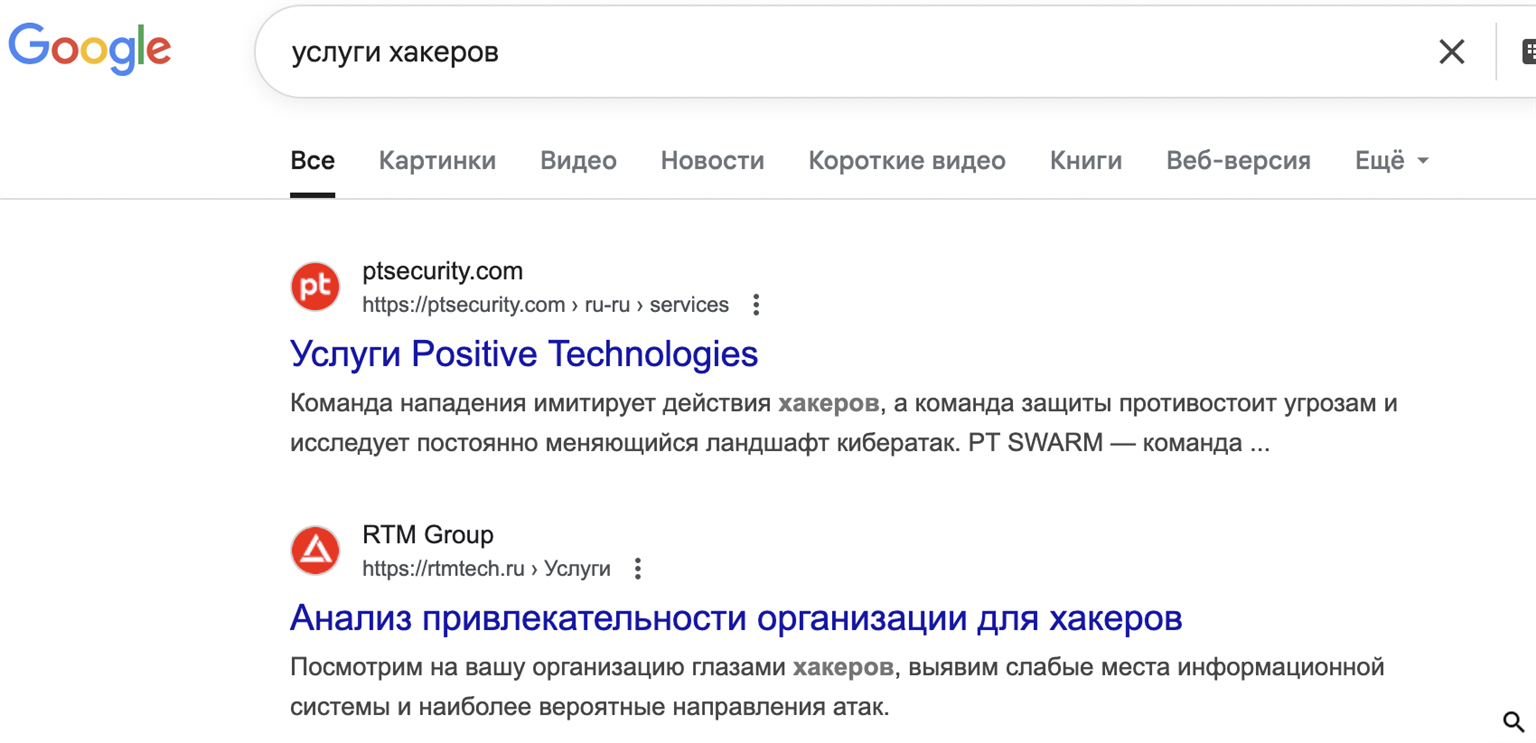Click the snippet beginning 'Посмотрим на вашу организацию'
This screenshot has height=743, width=1536.
837,687
